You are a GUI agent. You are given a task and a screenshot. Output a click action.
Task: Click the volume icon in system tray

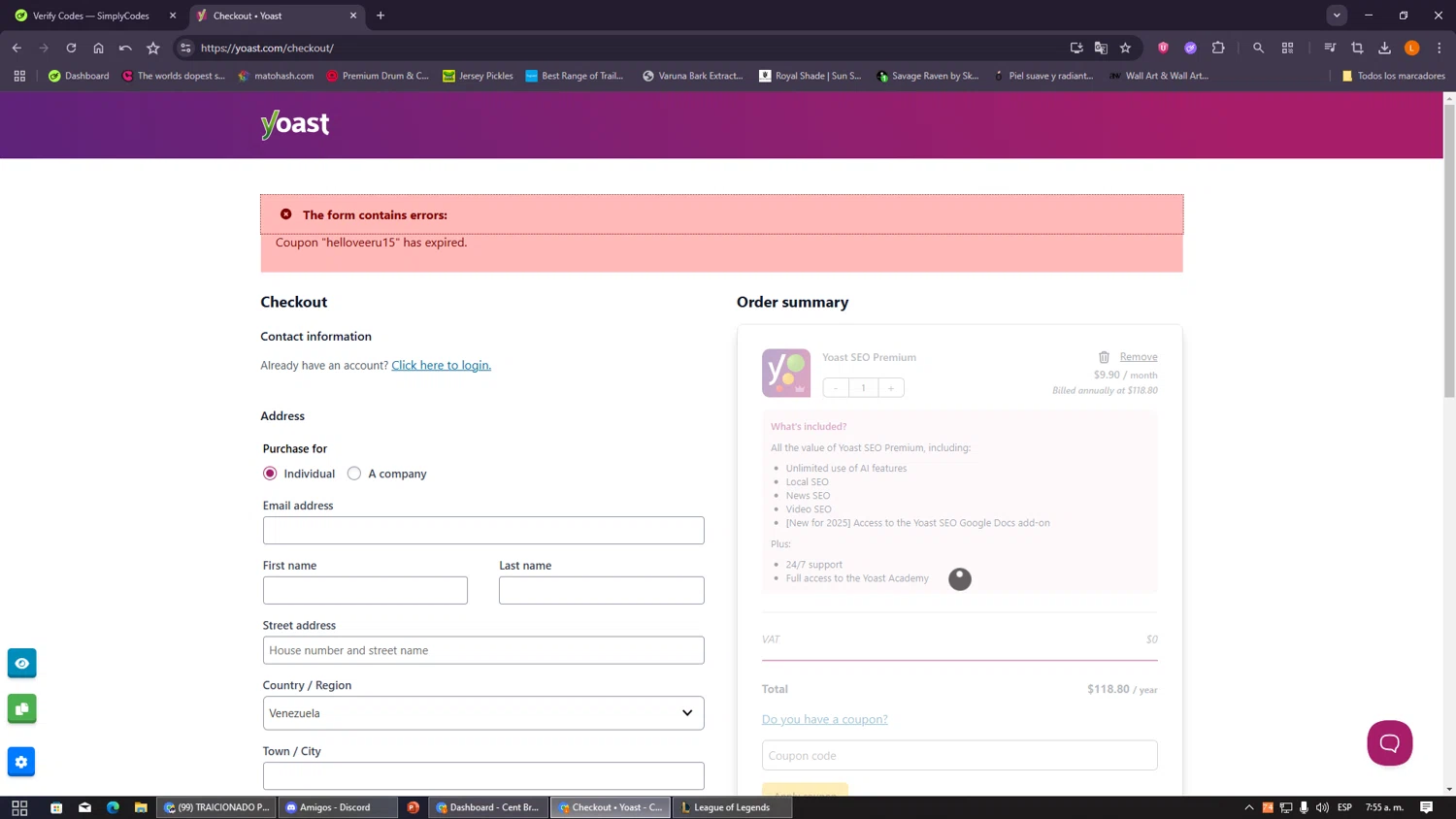(x=1322, y=807)
